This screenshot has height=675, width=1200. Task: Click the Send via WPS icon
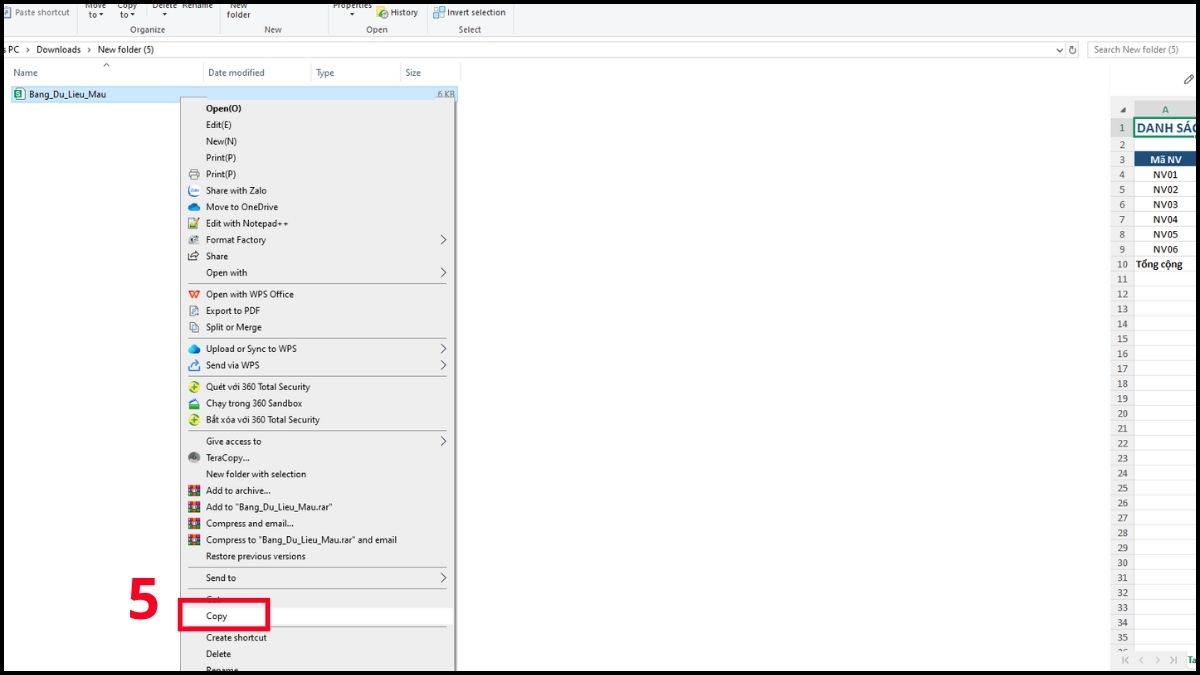pos(194,365)
